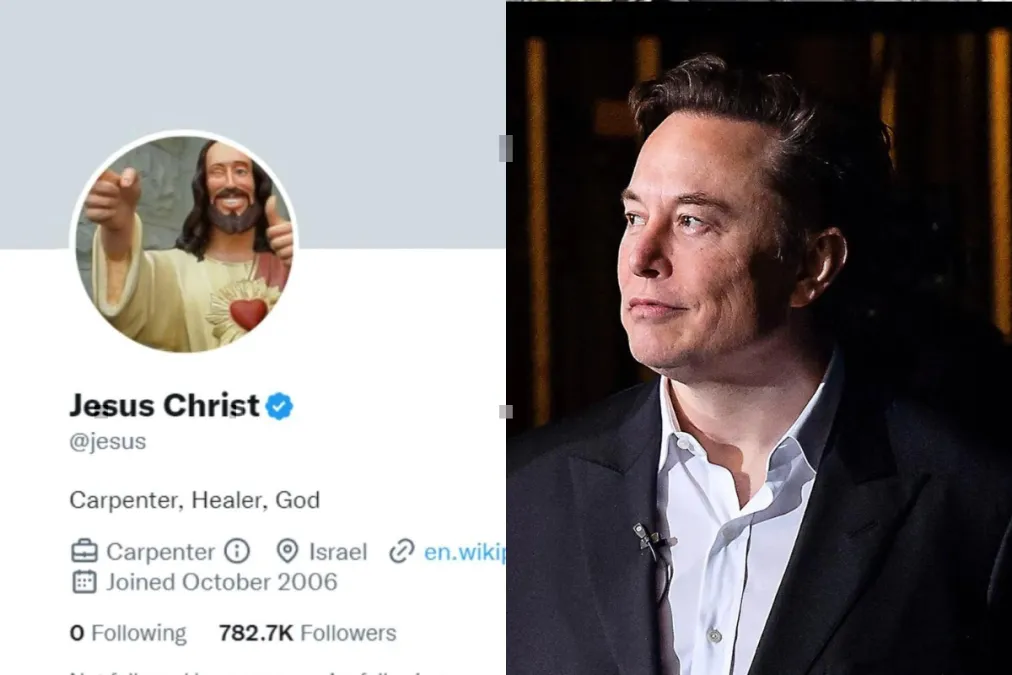This screenshot has height=675, width=1012.
Task: View the 0 Following list
Action: (x=128, y=632)
